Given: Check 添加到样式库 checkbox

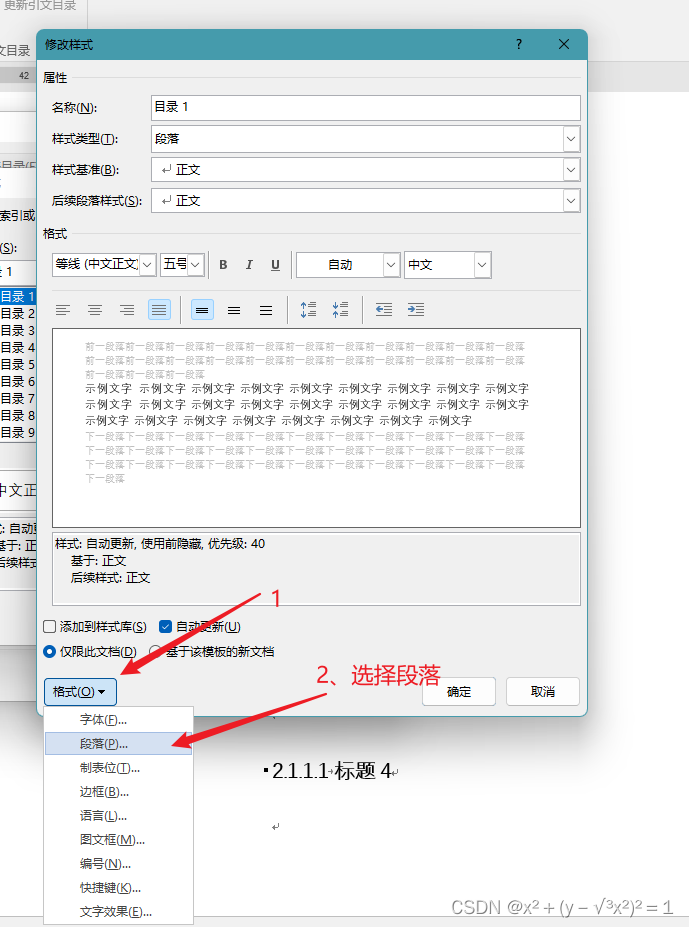Looking at the screenshot, I should click(50, 627).
